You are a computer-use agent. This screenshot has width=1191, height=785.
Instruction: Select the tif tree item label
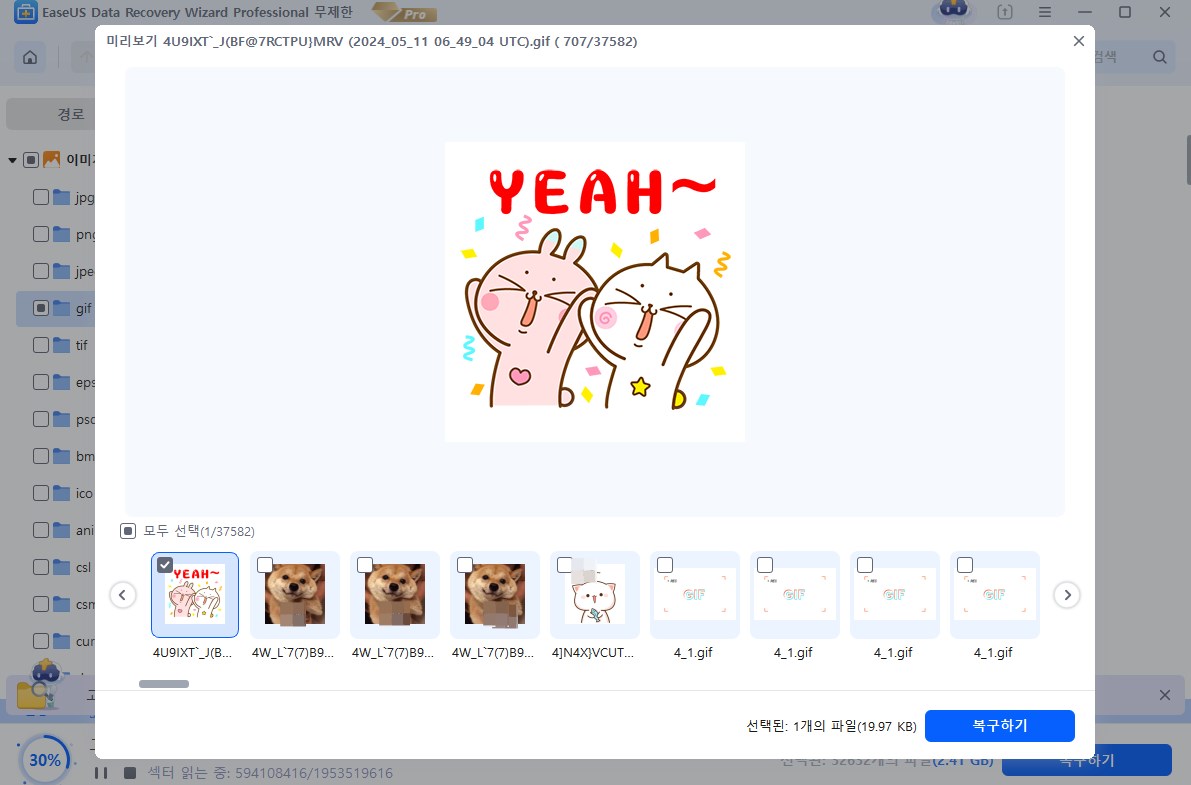(x=82, y=345)
